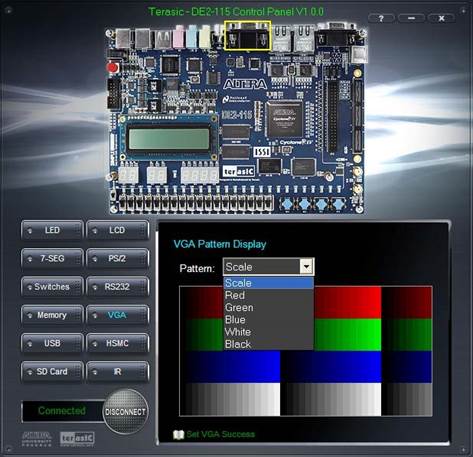The image size is (473, 457).
Task: Click the bright red bar in preview
Action: 347,302
